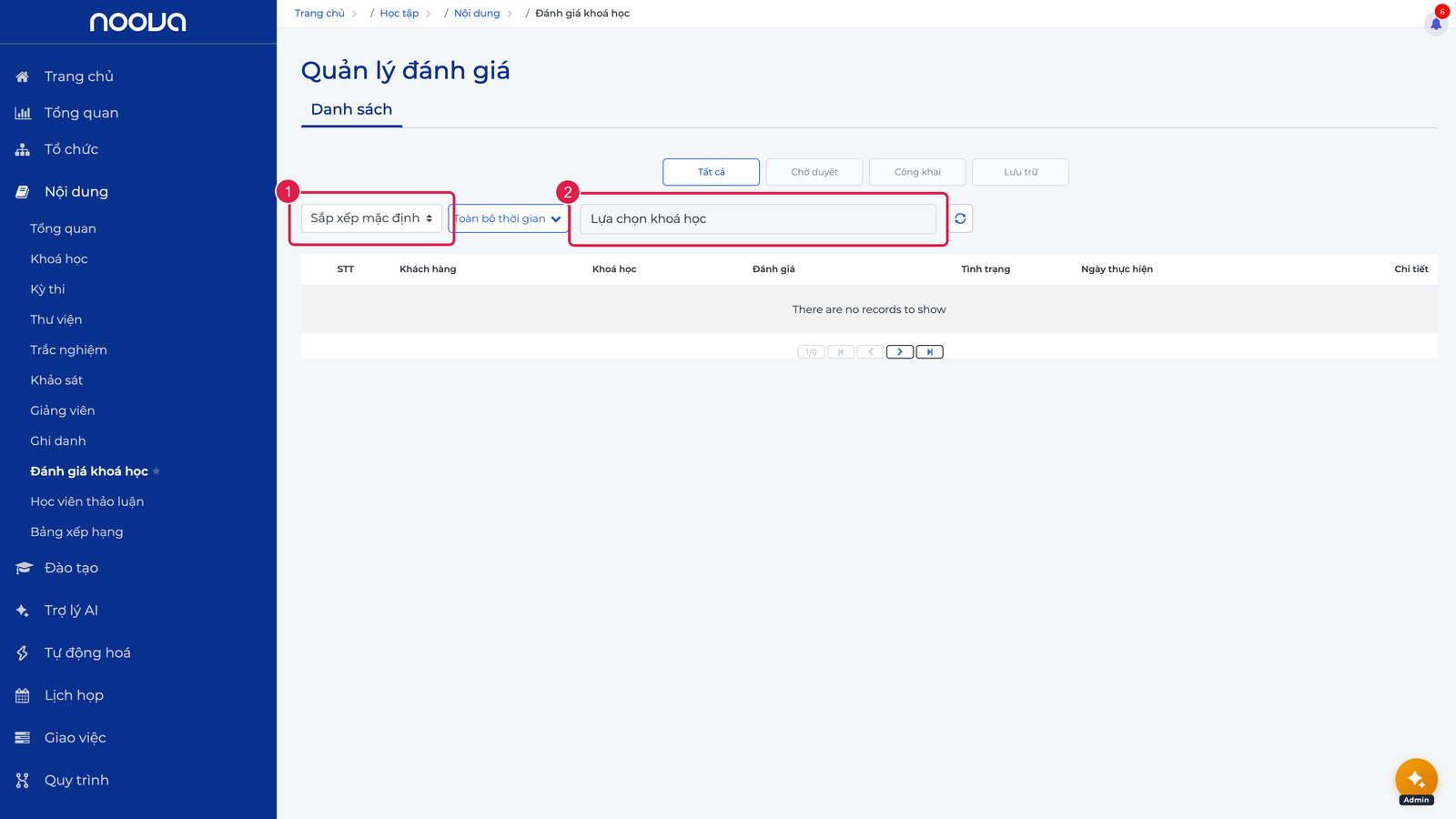Click the refresh icon next to course selector
This screenshot has width=1456, height=819.
[x=960, y=218]
